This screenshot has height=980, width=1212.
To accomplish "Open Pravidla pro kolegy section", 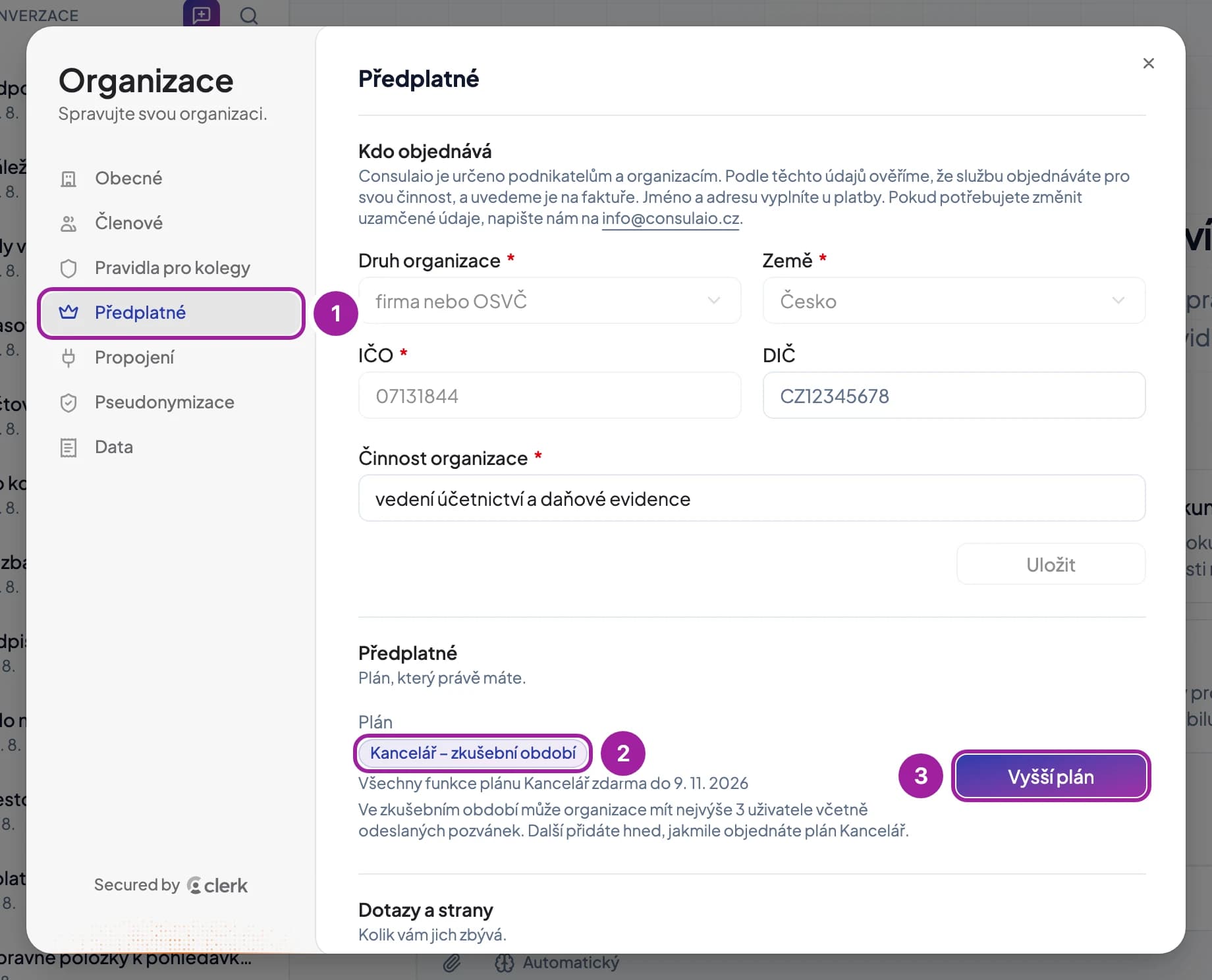I will coord(171,268).
